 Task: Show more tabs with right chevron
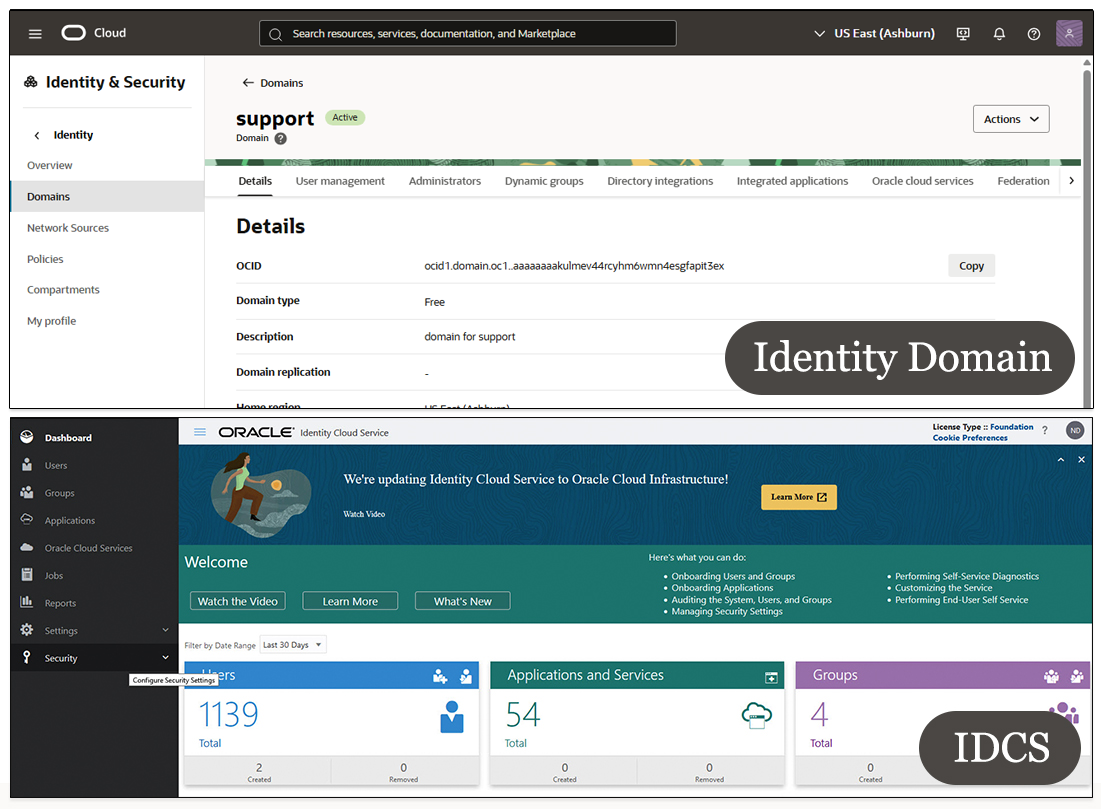pos(1071,181)
